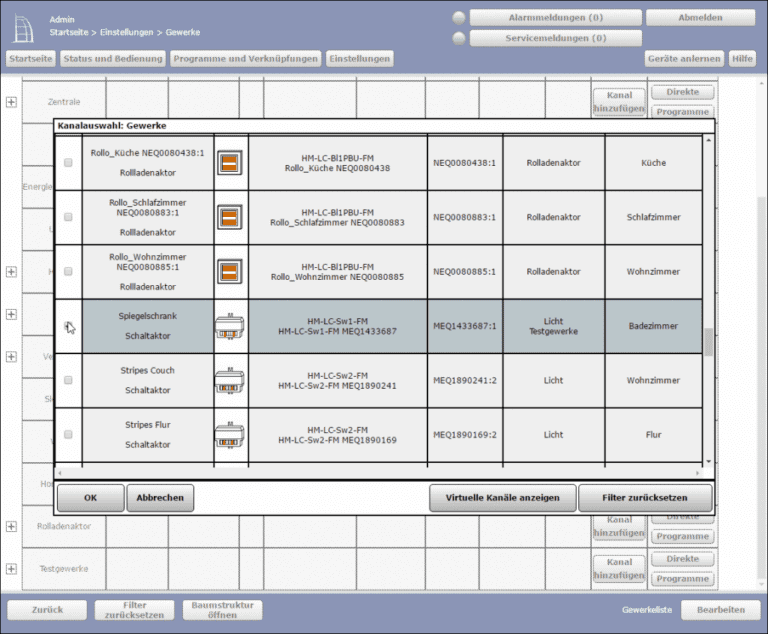Open Programme und Verknüpfungen menu
The width and height of the screenshot is (768, 634).
click(x=245, y=59)
